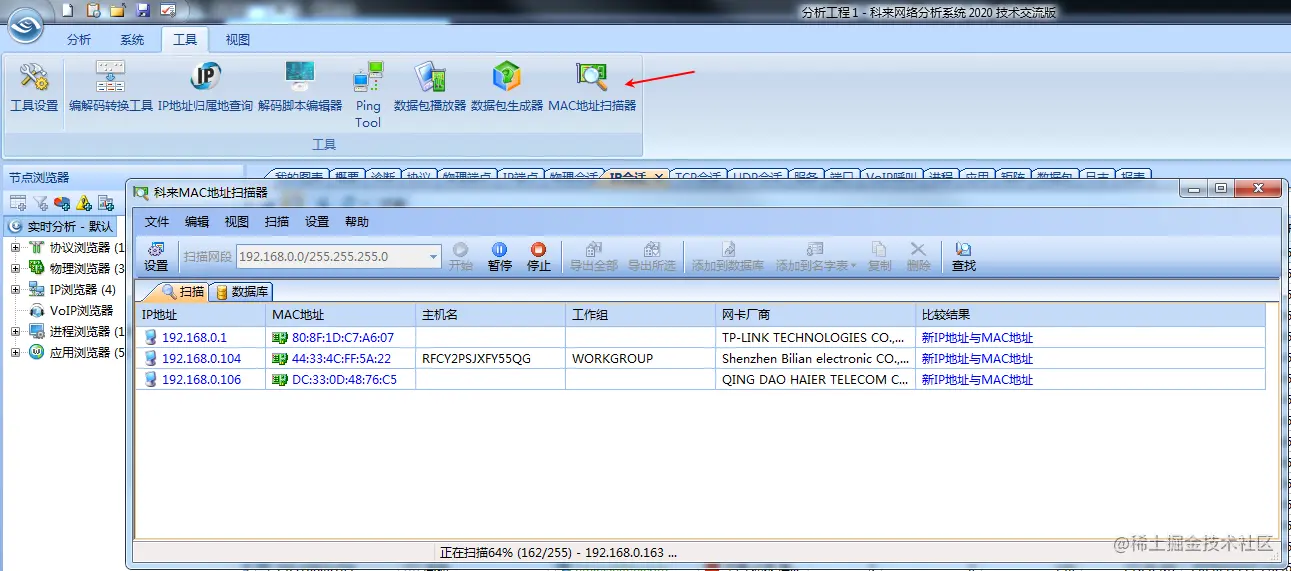The height and width of the screenshot is (571, 1291).
Task: Switch to the 数据库 tab
Action: pos(241,292)
